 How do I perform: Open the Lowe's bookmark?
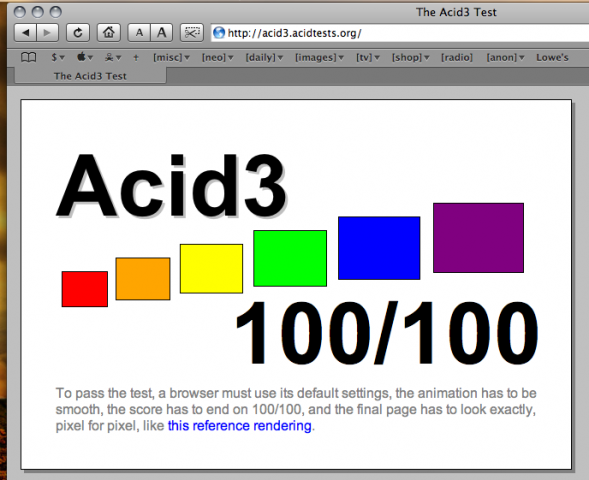[552, 57]
